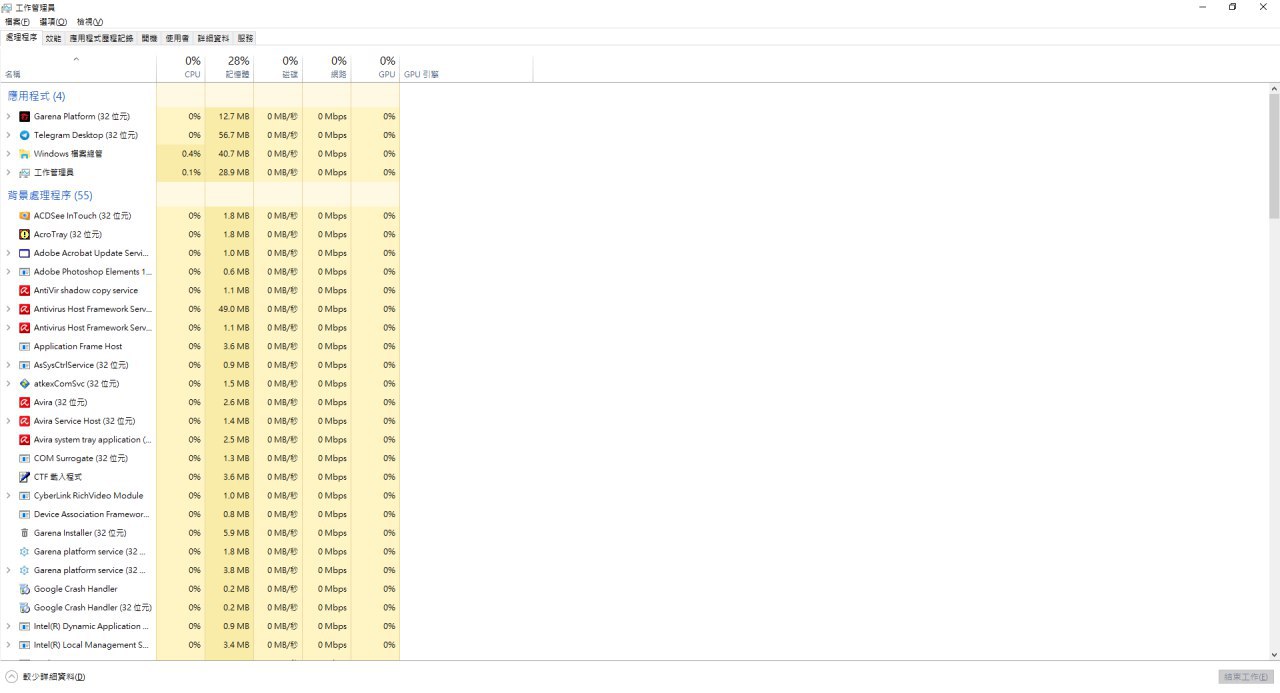This screenshot has width=1280, height=693.
Task: Click the Garena Platform app icon
Action: click(x=25, y=116)
